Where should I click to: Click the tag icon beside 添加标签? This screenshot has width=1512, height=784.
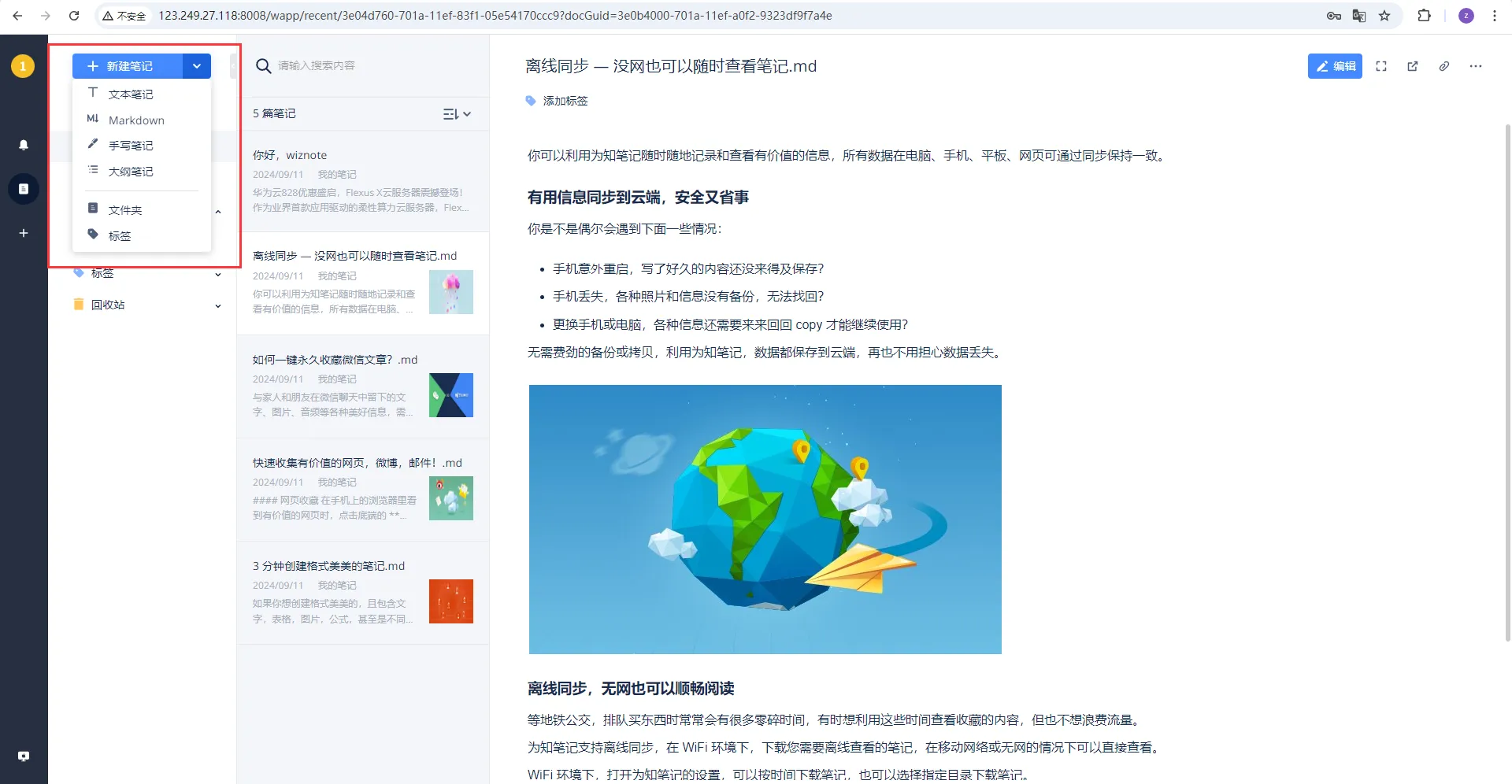coord(531,101)
